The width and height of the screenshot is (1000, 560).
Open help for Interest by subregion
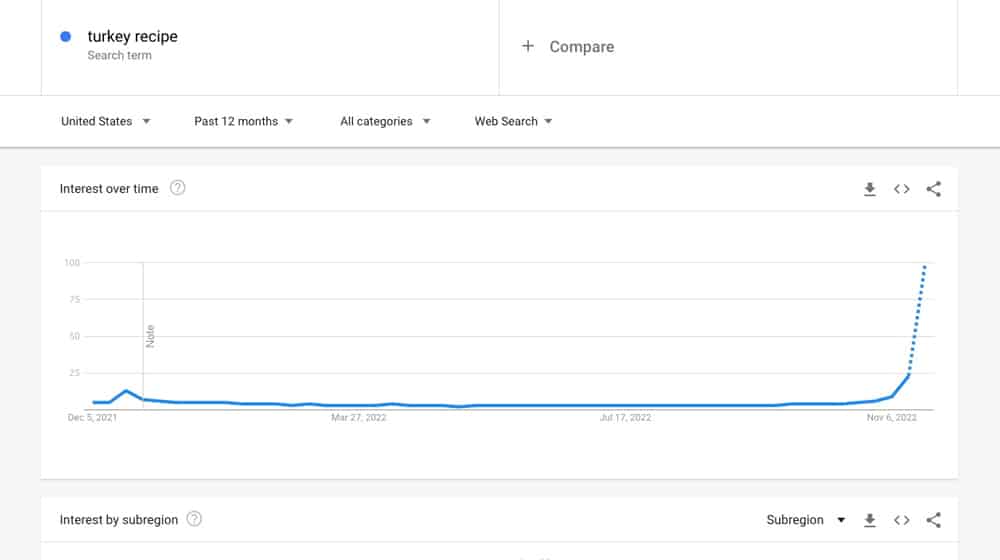[x=194, y=519]
